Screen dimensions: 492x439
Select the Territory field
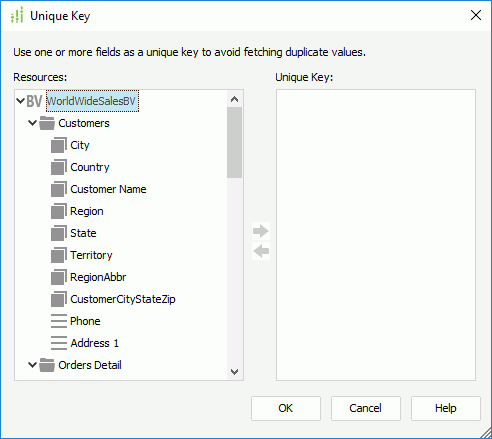pos(91,255)
